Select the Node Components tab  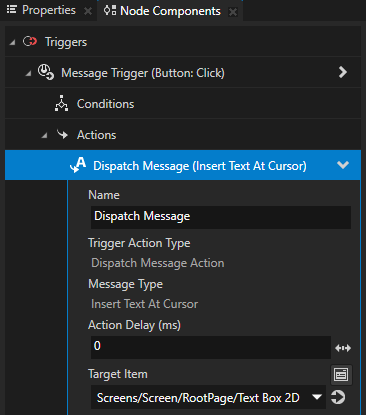coord(170,11)
